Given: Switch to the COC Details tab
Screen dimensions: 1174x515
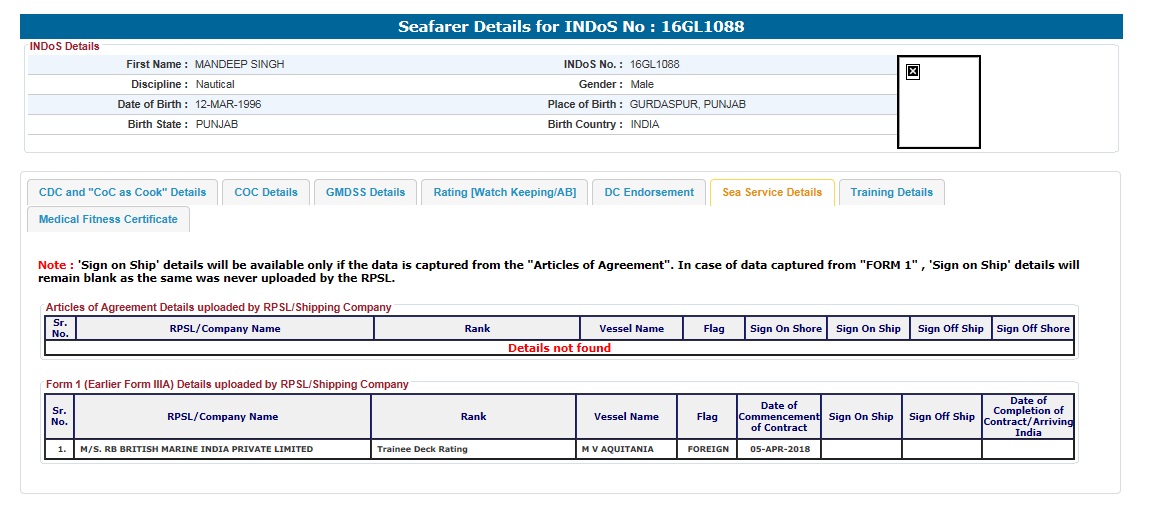Looking at the screenshot, I should (x=266, y=192).
